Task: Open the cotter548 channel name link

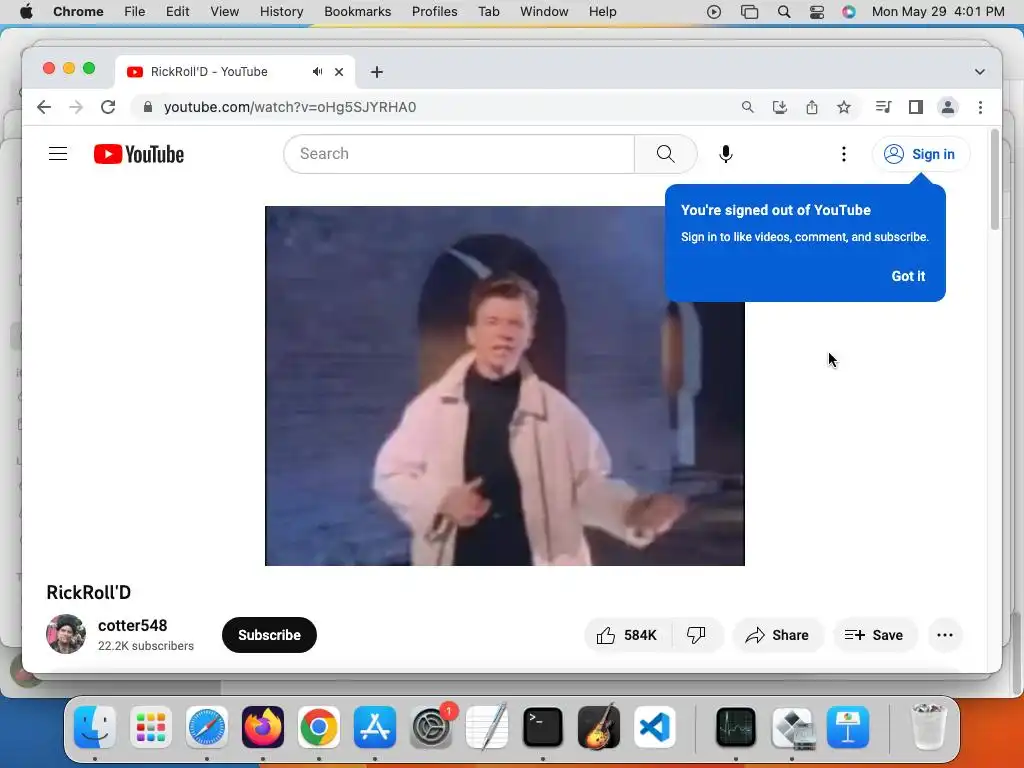Action: [133, 626]
